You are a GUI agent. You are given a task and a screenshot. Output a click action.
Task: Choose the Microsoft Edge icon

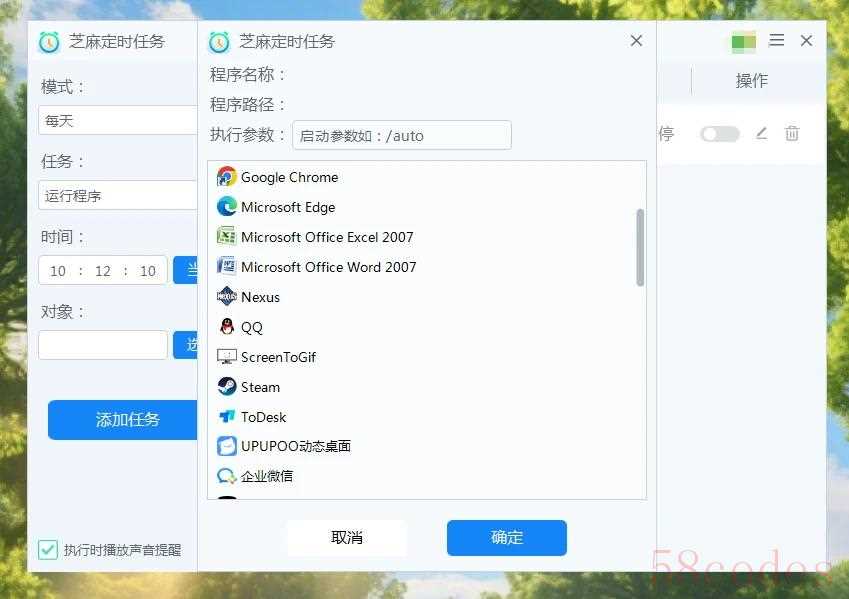point(226,207)
